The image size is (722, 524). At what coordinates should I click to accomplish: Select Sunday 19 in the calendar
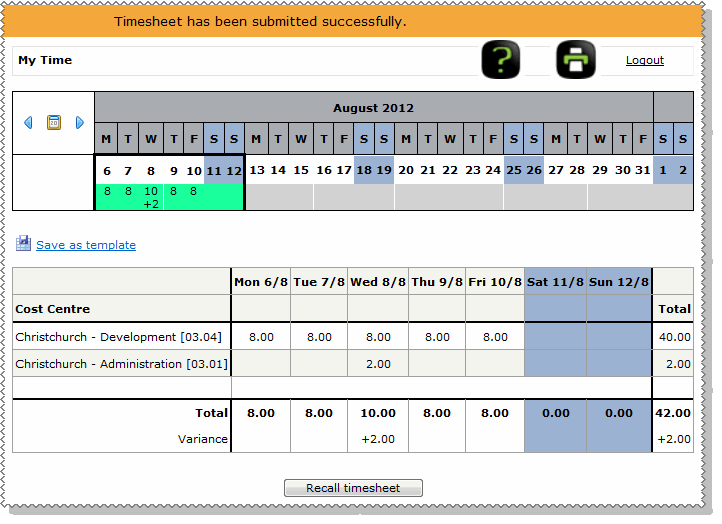[x=384, y=170]
